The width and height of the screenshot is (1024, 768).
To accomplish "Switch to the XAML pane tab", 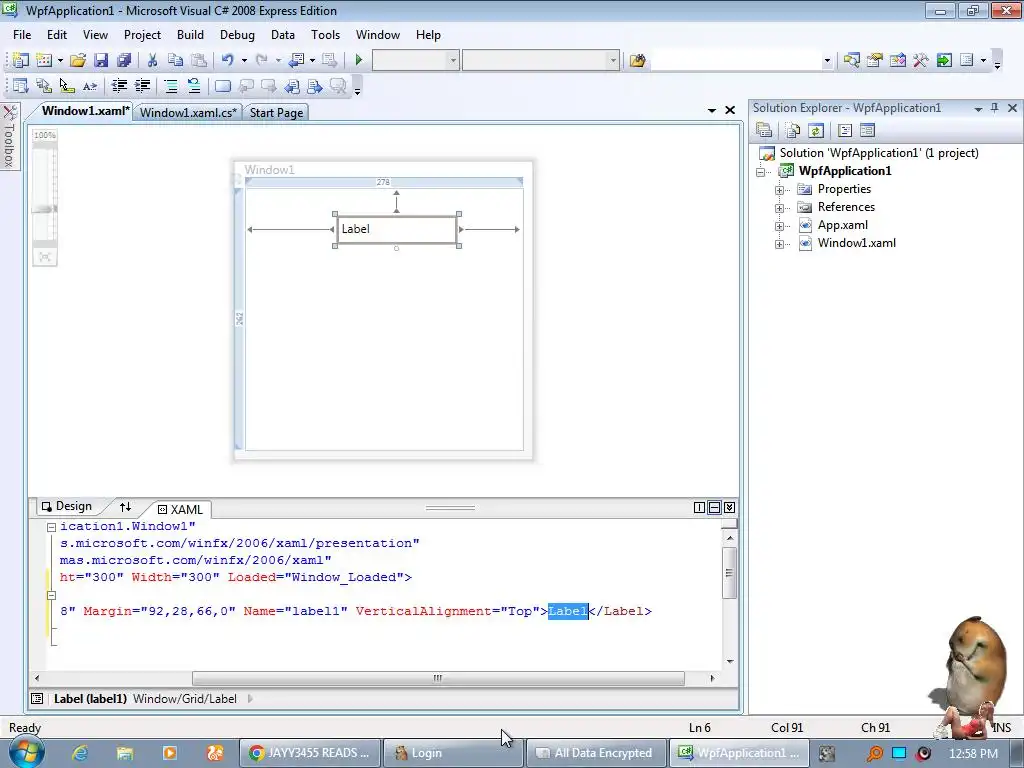I will (x=180, y=509).
